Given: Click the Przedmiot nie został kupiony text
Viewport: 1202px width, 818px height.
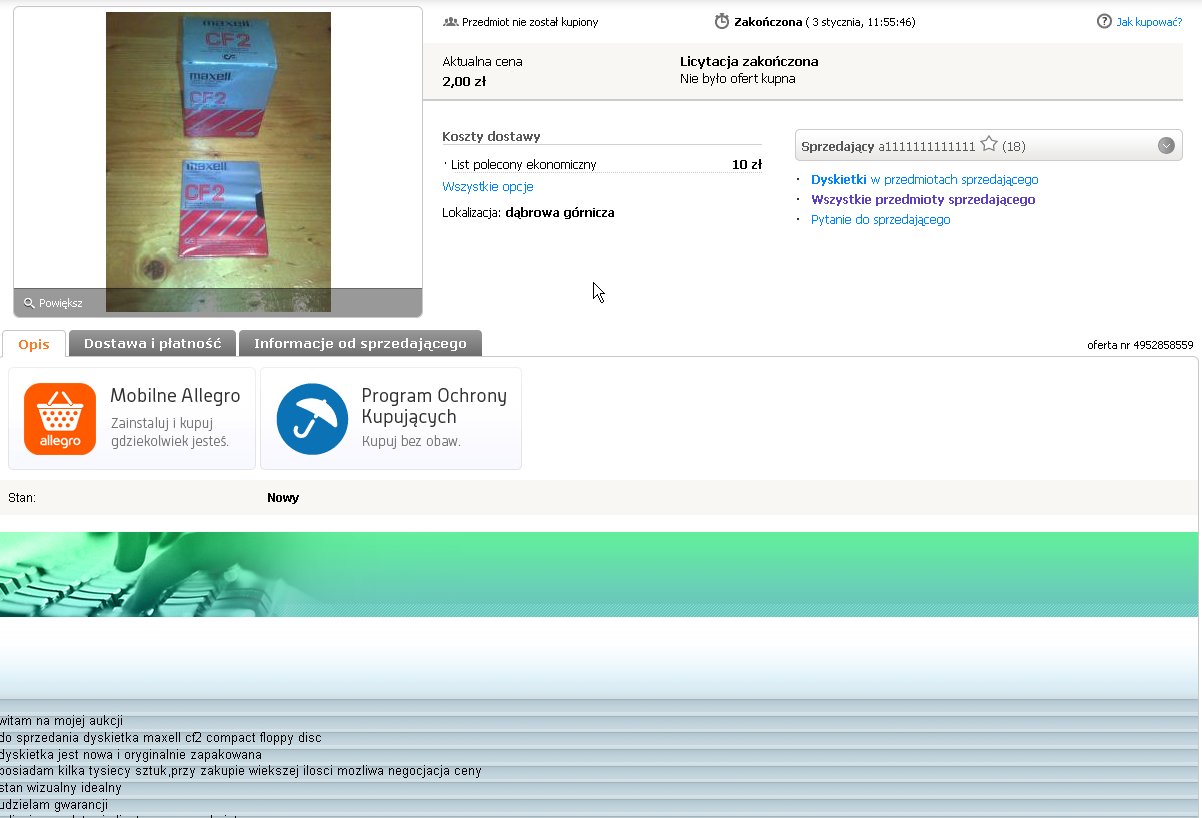Looking at the screenshot, I should [530, 22].
